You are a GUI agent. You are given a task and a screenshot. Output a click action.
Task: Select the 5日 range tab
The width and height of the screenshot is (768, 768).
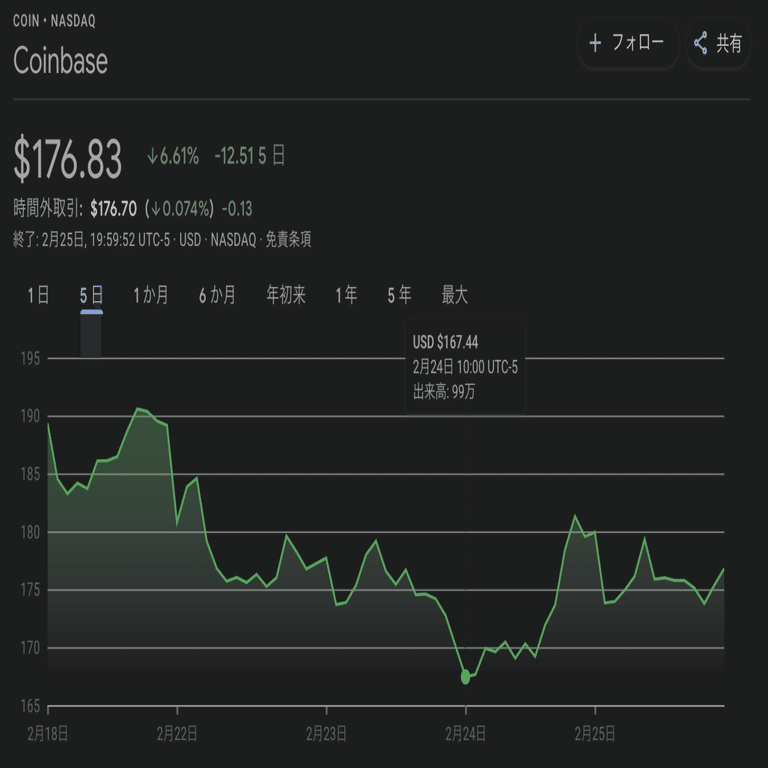92,295
